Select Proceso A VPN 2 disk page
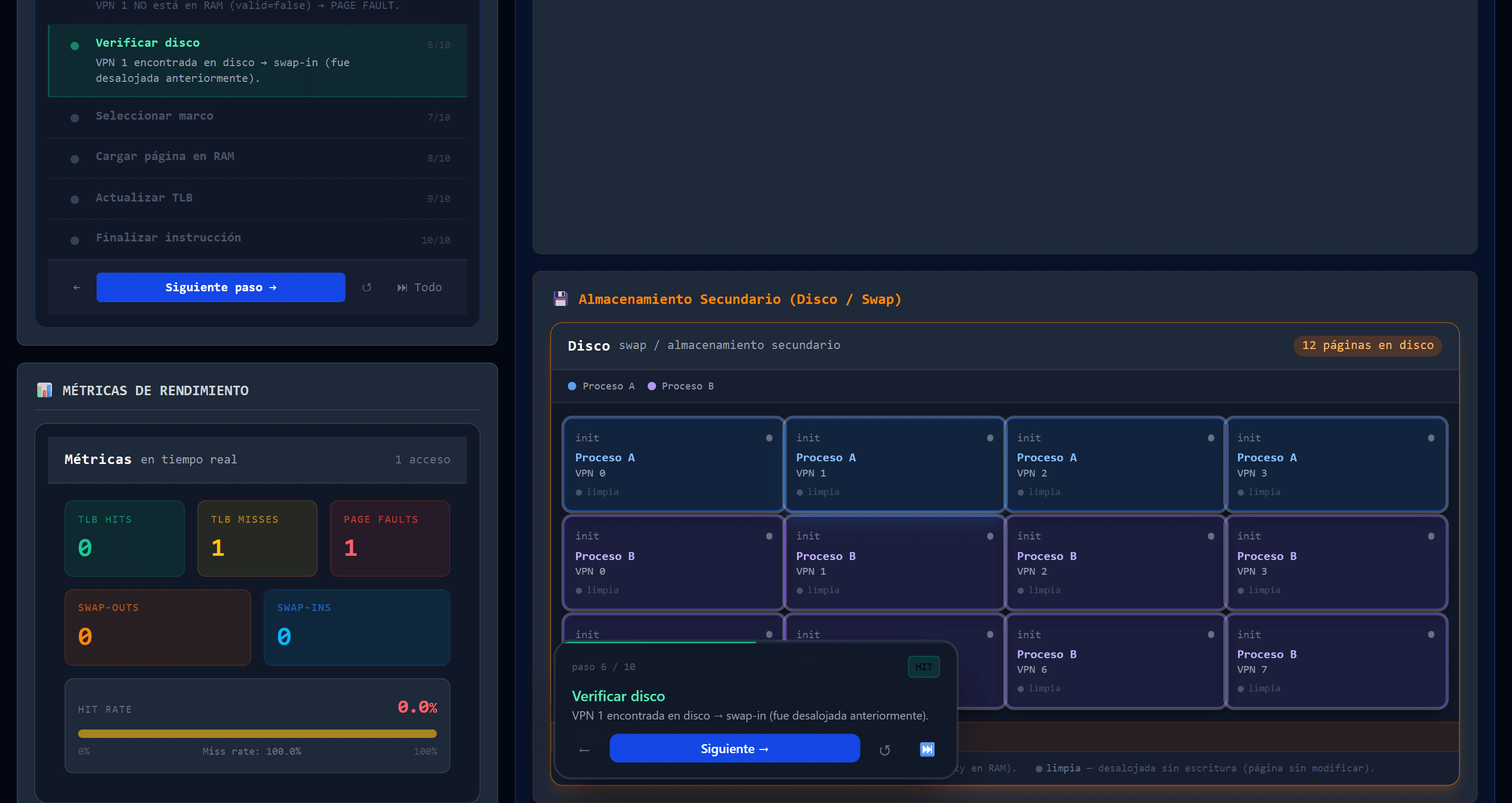1512x803 pixels. tap(1115, 464)
